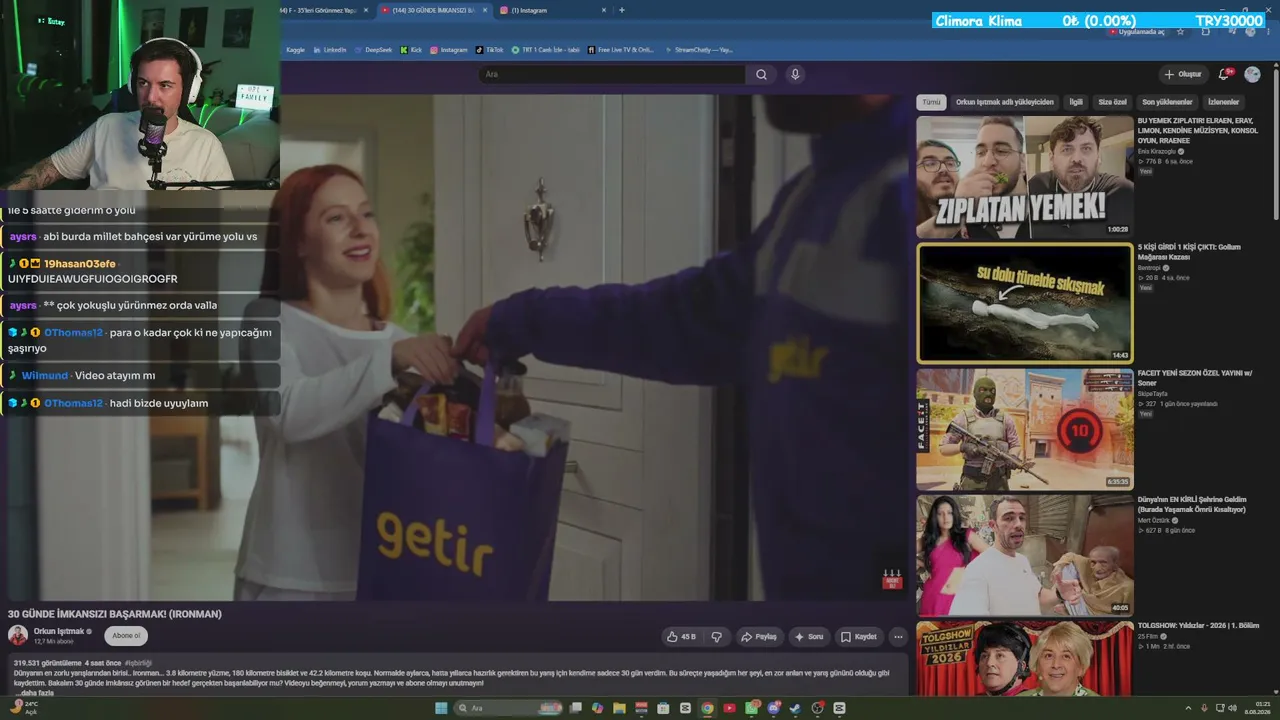1280x720 pixels.
Task: Open the DeepSeek bookmark
Action: [x=373, y=50]
